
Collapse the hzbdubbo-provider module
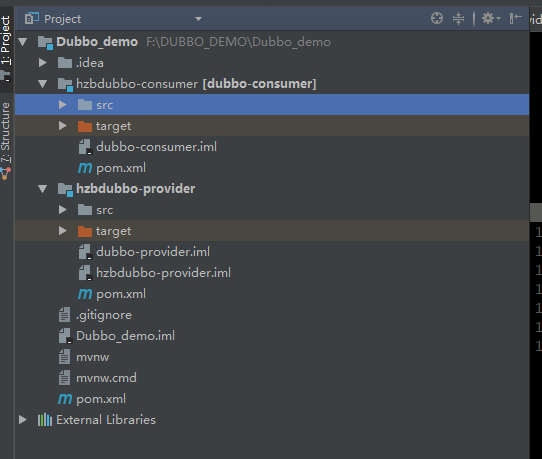(x=43, y=189)
